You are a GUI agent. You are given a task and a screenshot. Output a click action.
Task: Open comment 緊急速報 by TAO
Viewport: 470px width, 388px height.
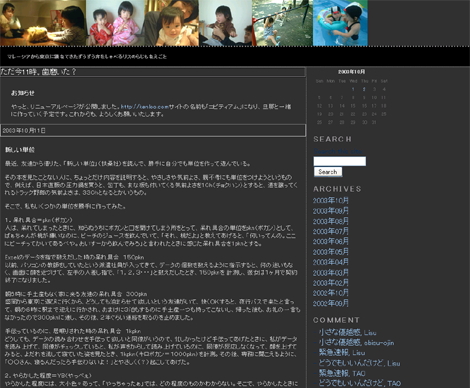point(342,373)
